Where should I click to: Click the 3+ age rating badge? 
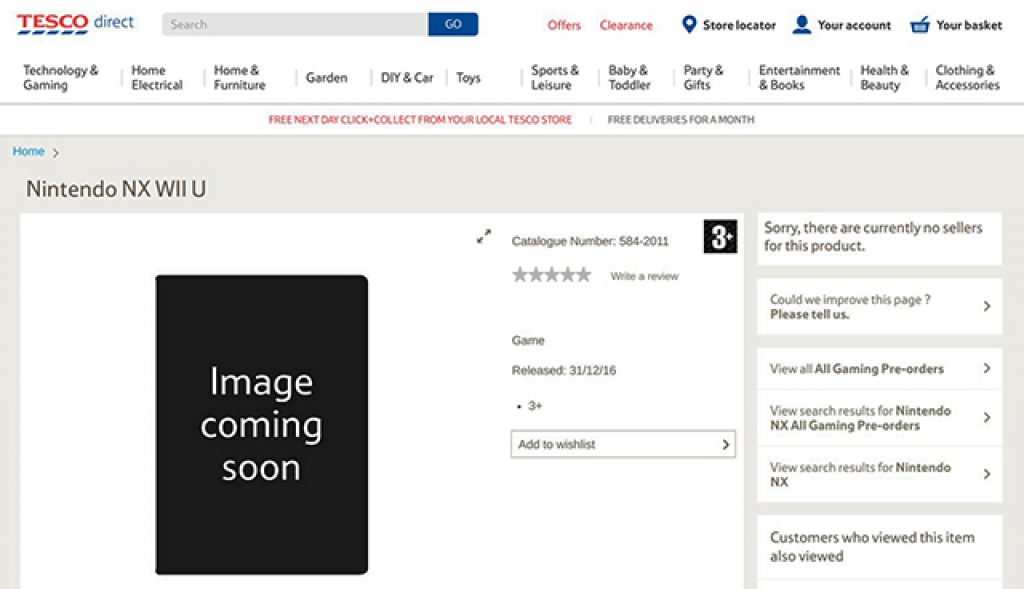click(x=720, y=236)
